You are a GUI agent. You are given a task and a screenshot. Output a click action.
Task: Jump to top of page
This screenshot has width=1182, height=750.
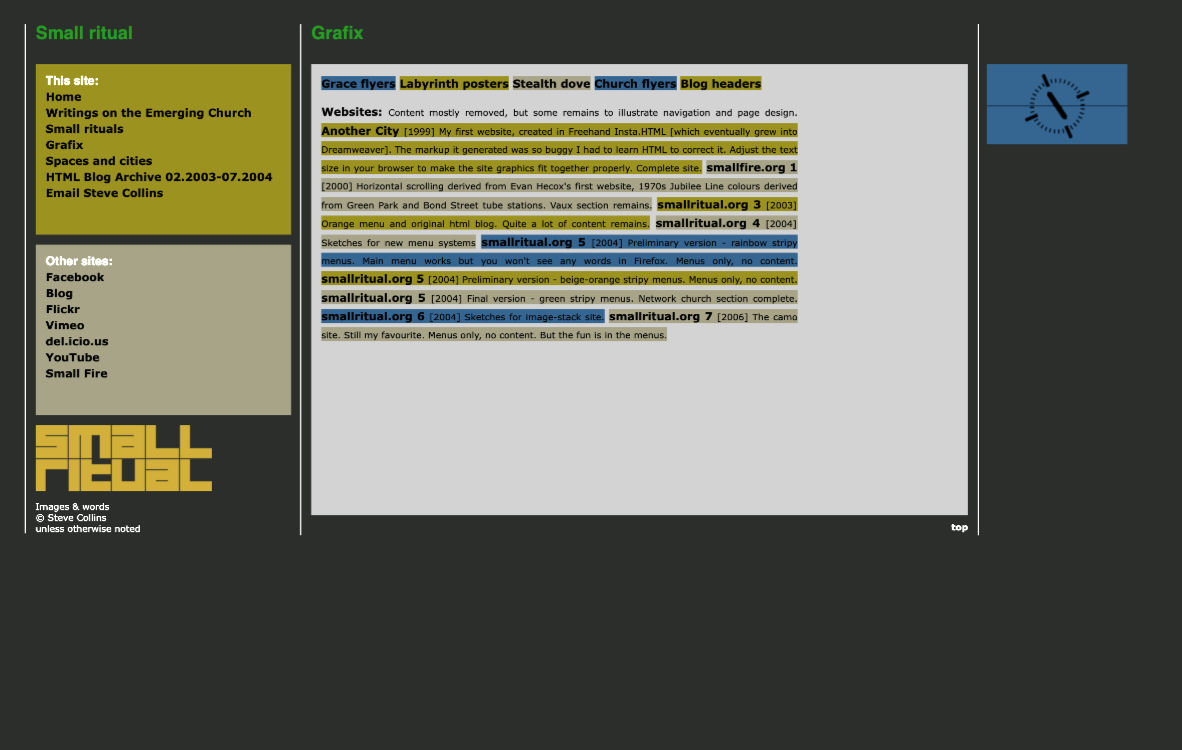(x=959, y=527)
